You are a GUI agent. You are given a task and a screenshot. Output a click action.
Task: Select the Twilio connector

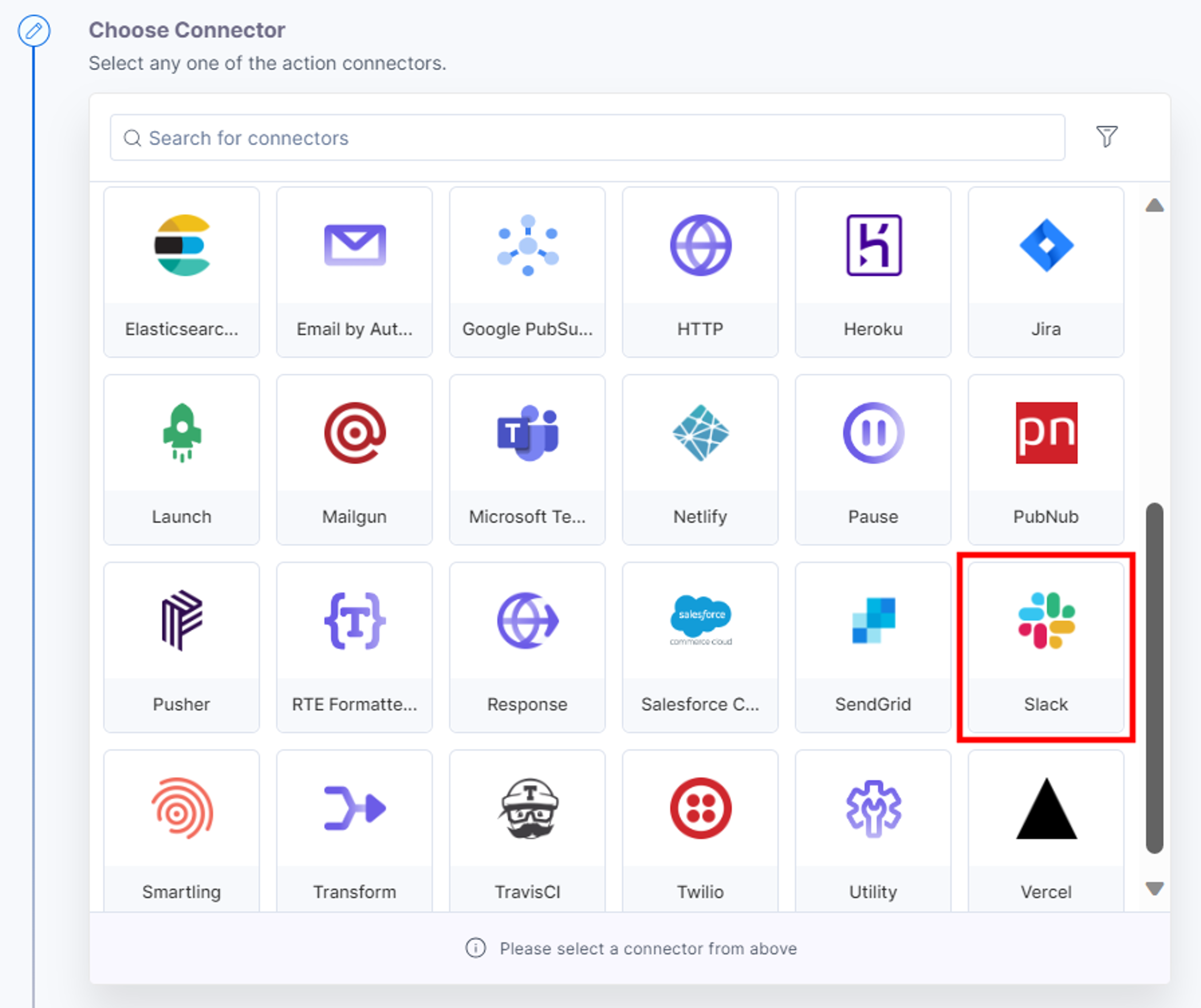click(701, 831)
